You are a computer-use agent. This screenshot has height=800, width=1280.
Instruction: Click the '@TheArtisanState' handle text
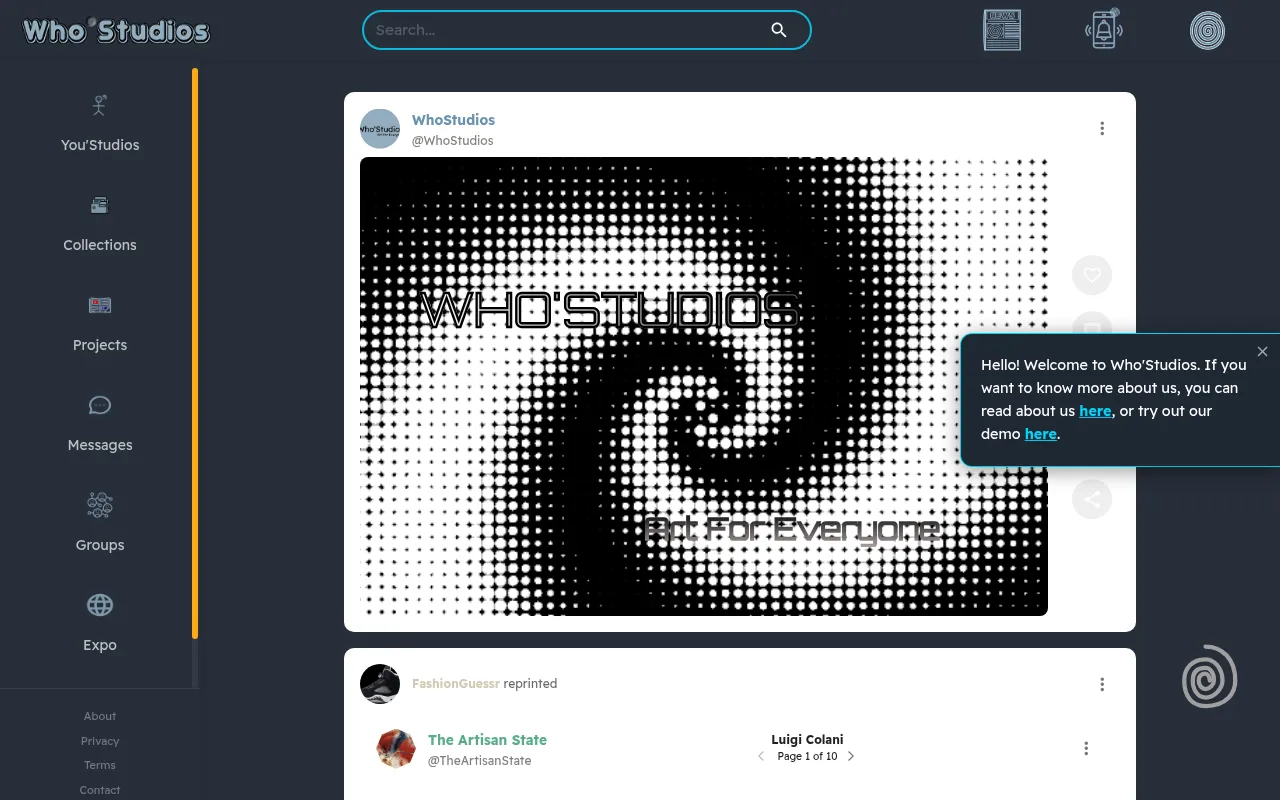coord(480,761)
